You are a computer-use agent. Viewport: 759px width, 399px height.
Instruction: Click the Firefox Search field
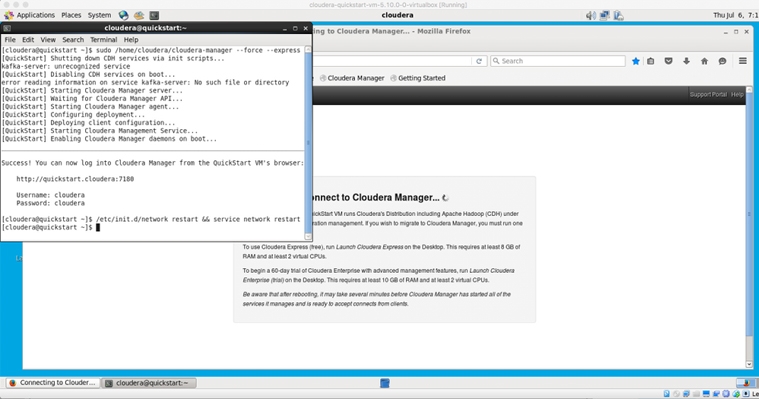click(x=558, y=61)
